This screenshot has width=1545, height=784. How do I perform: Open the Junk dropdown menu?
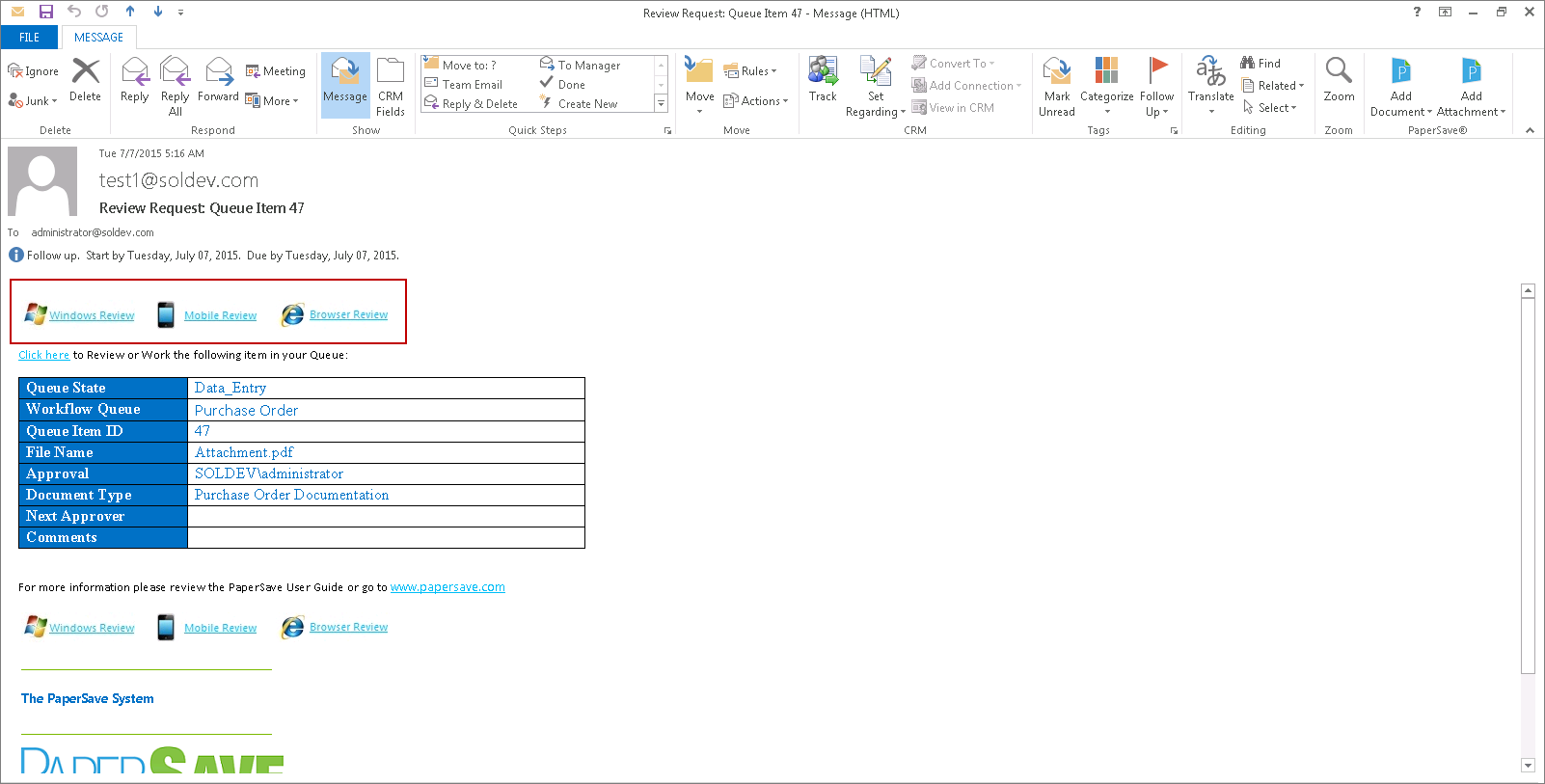click(34, 100)
